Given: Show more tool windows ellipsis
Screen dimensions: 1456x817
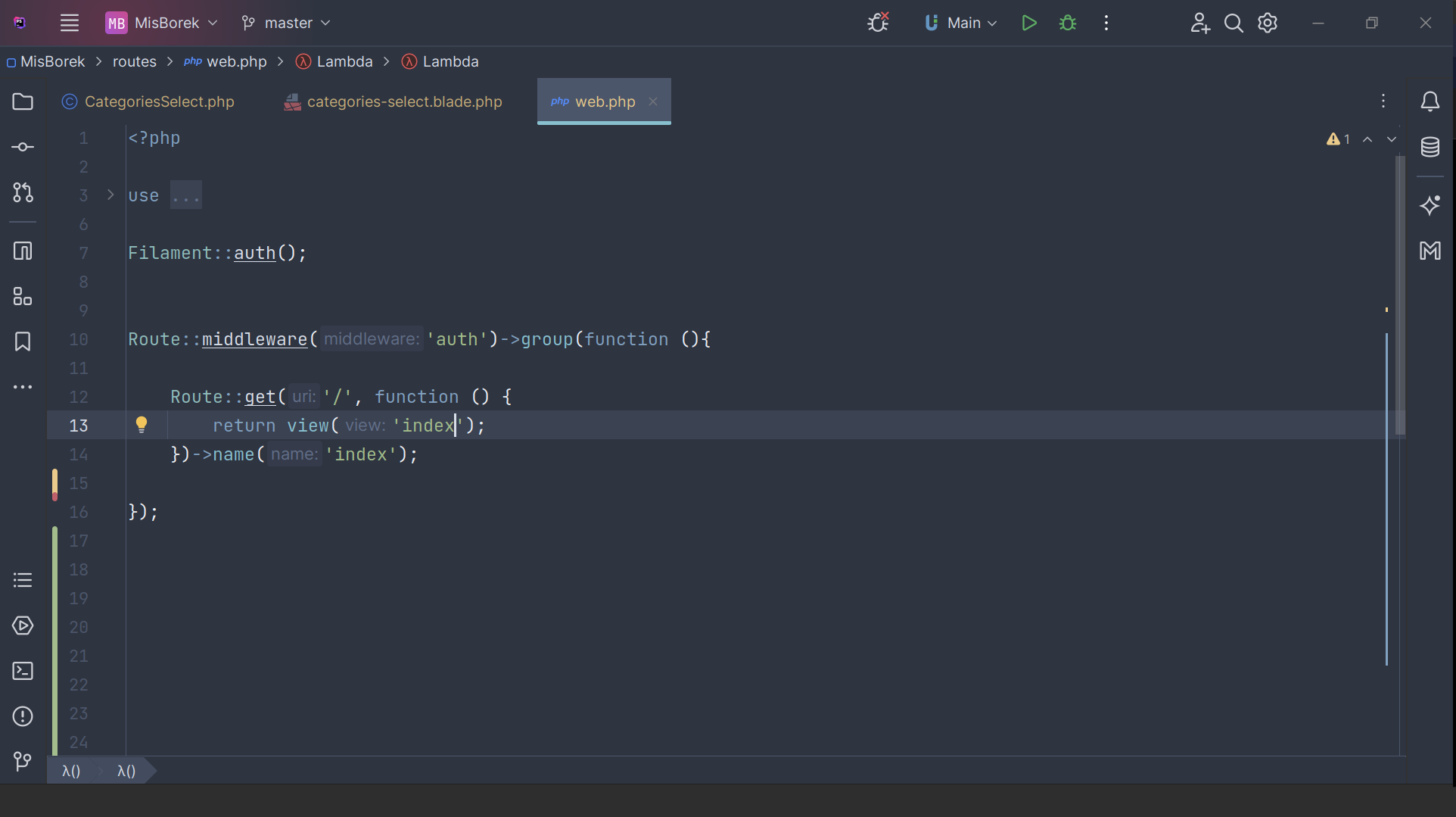Looking at the screenshot, I should tap(23, 387).
